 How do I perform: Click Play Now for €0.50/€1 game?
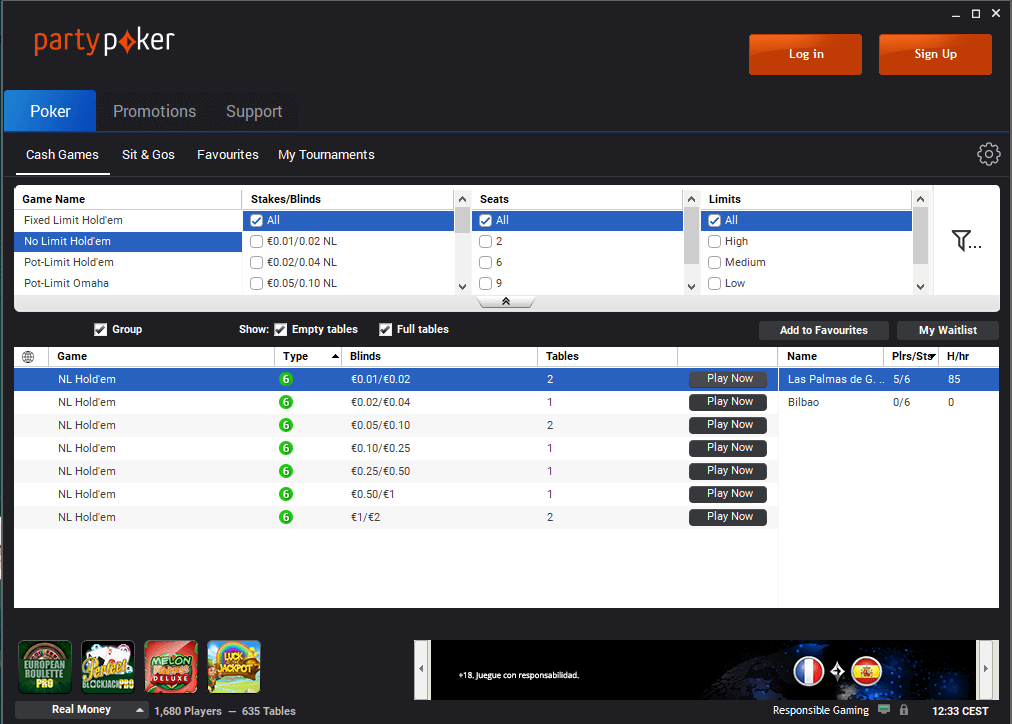pos(728,494)
